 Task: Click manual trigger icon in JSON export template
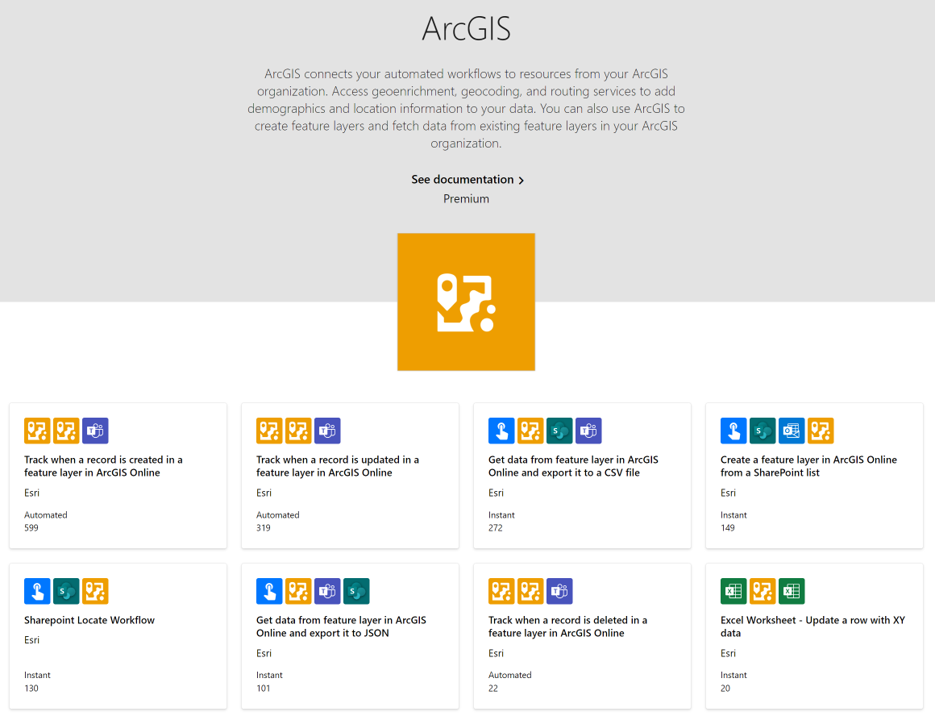coord(269,591)
